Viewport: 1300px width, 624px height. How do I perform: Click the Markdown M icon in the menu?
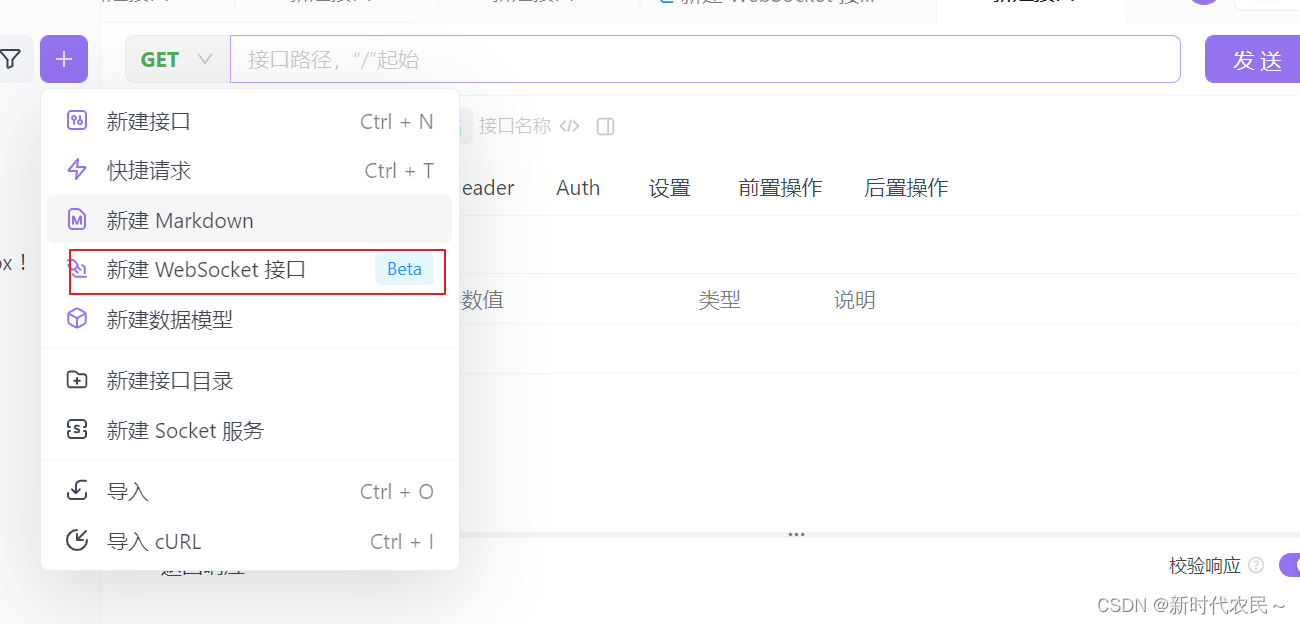tap(77, 220)
